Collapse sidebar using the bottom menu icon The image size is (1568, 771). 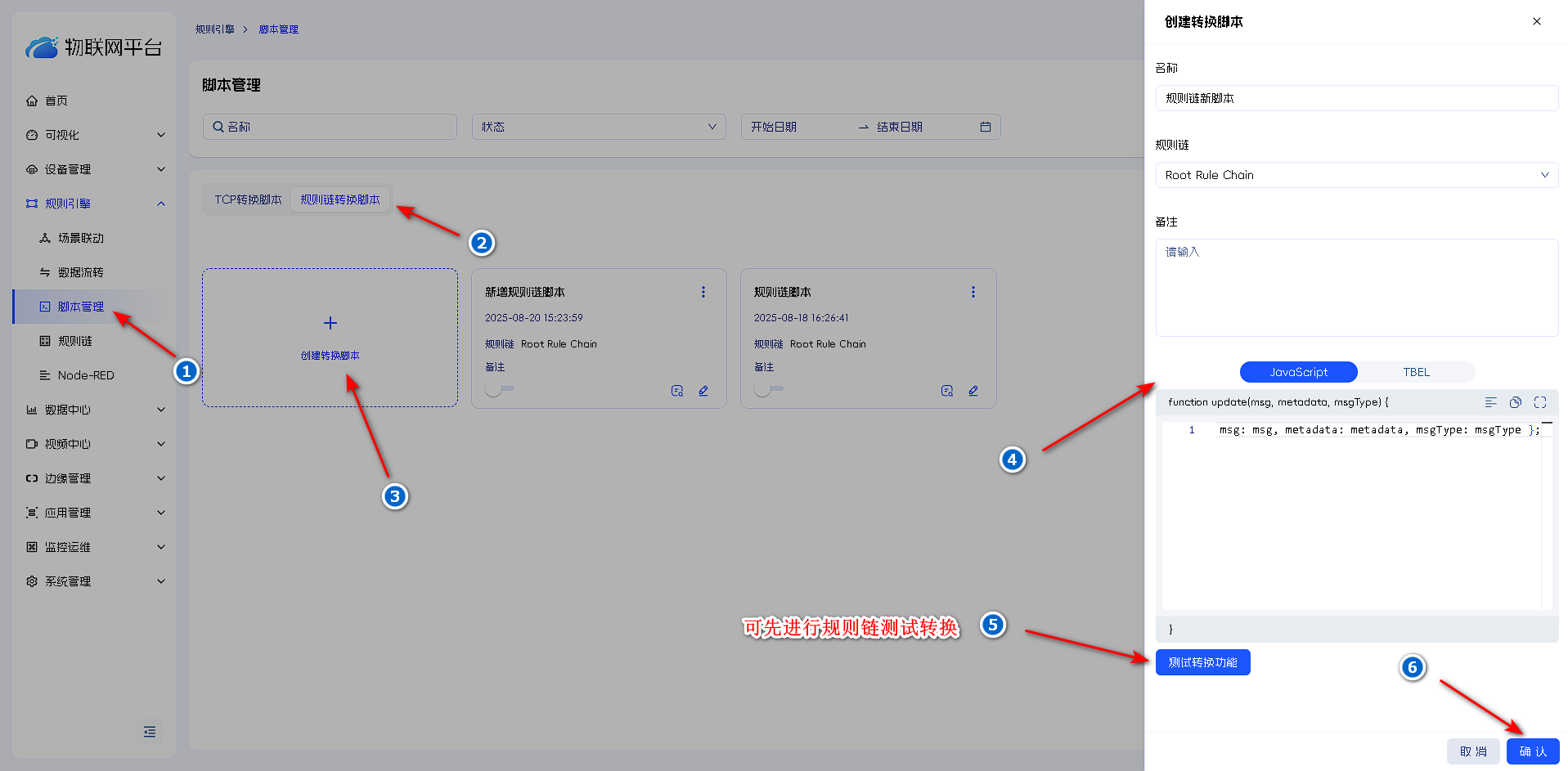pos(150,731)
